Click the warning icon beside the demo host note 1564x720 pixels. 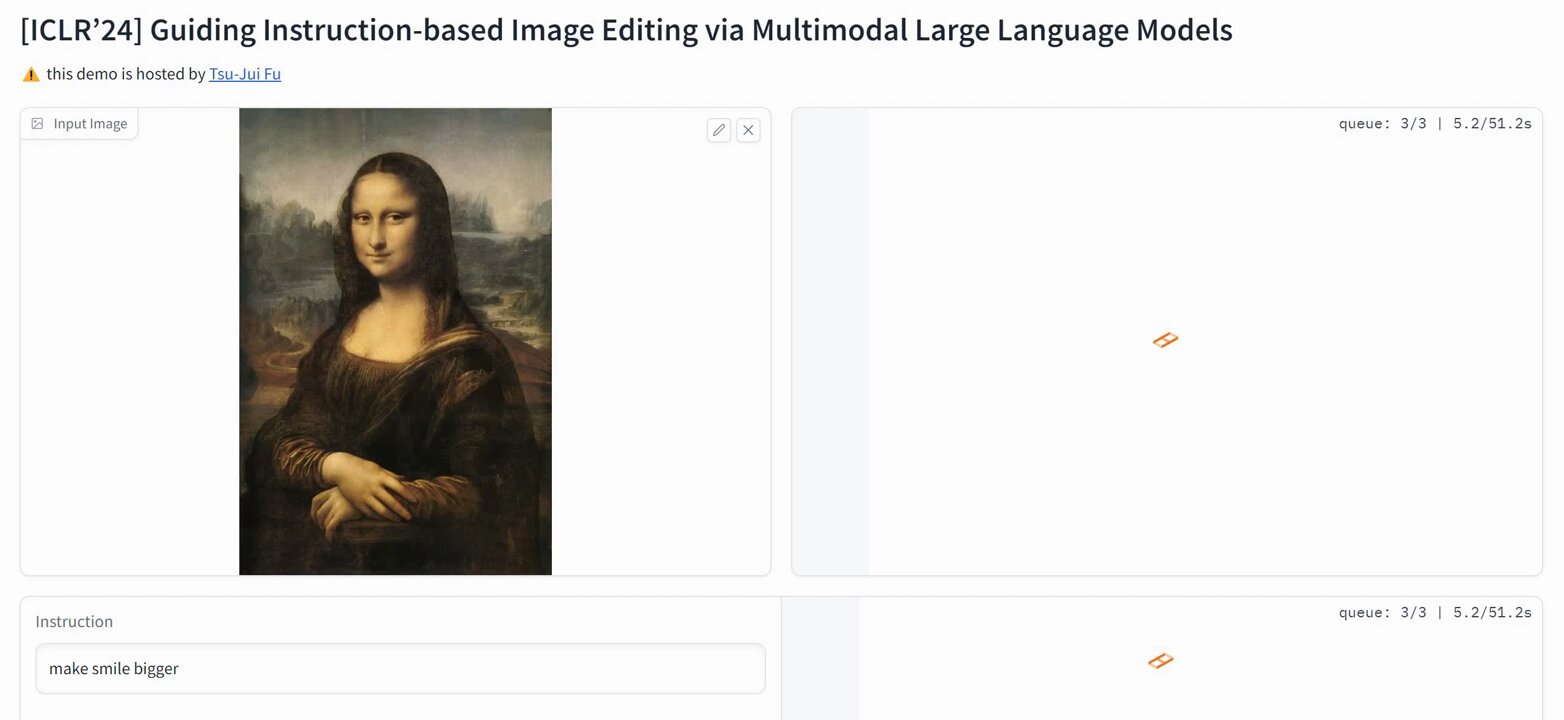(x=31, y=74)
